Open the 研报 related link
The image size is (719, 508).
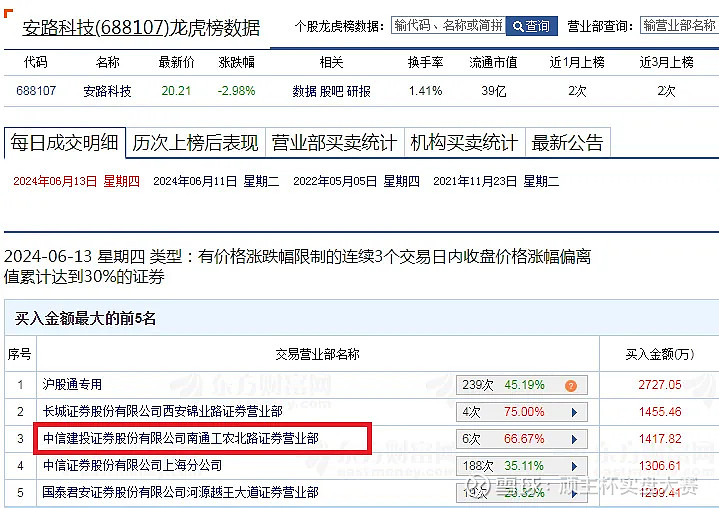[359, 91]
